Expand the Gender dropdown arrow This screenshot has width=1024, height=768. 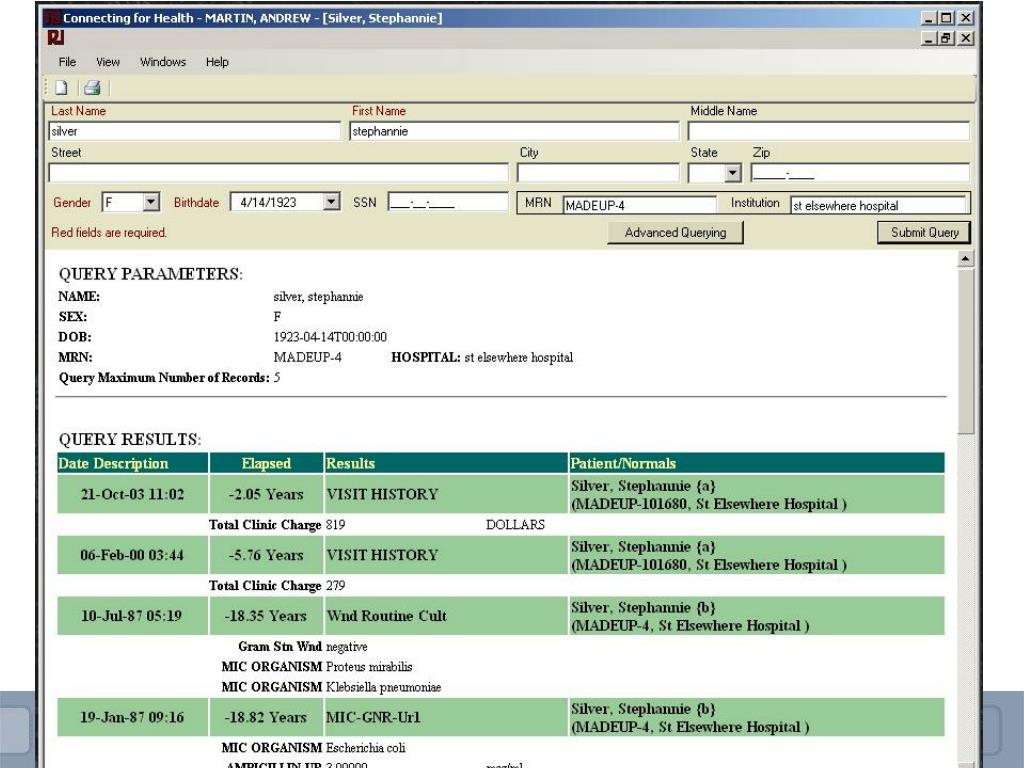[151, 202]
